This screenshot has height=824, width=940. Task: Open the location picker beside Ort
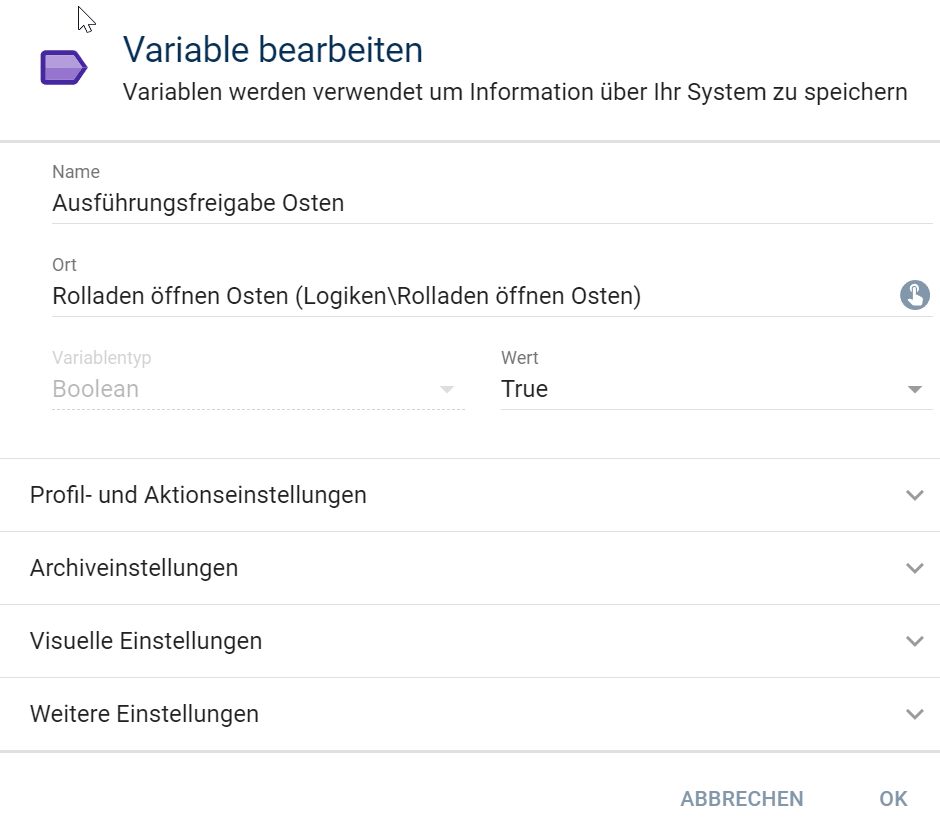coord(914,295)
